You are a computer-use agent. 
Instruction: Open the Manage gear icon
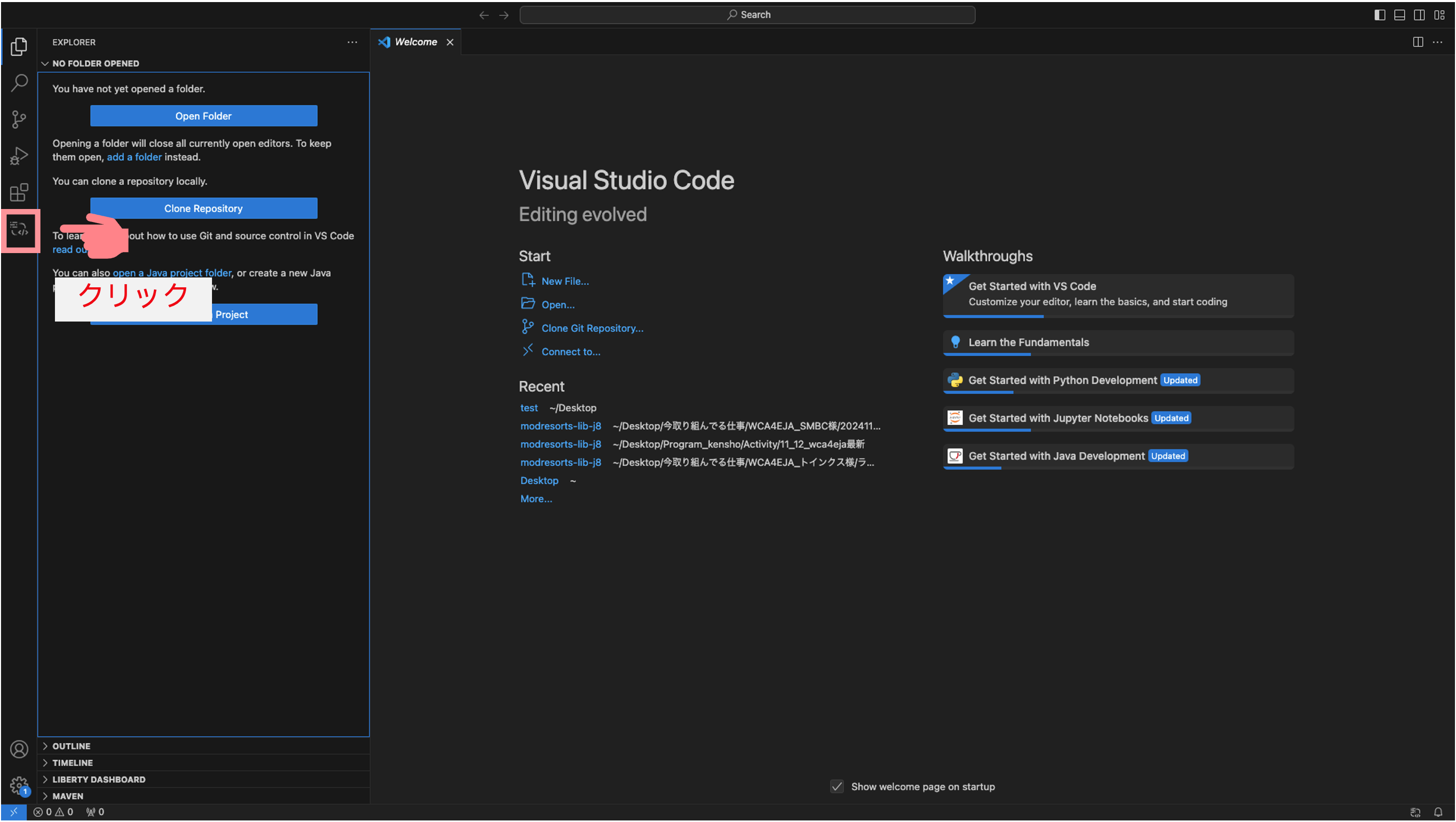(19, 786)
